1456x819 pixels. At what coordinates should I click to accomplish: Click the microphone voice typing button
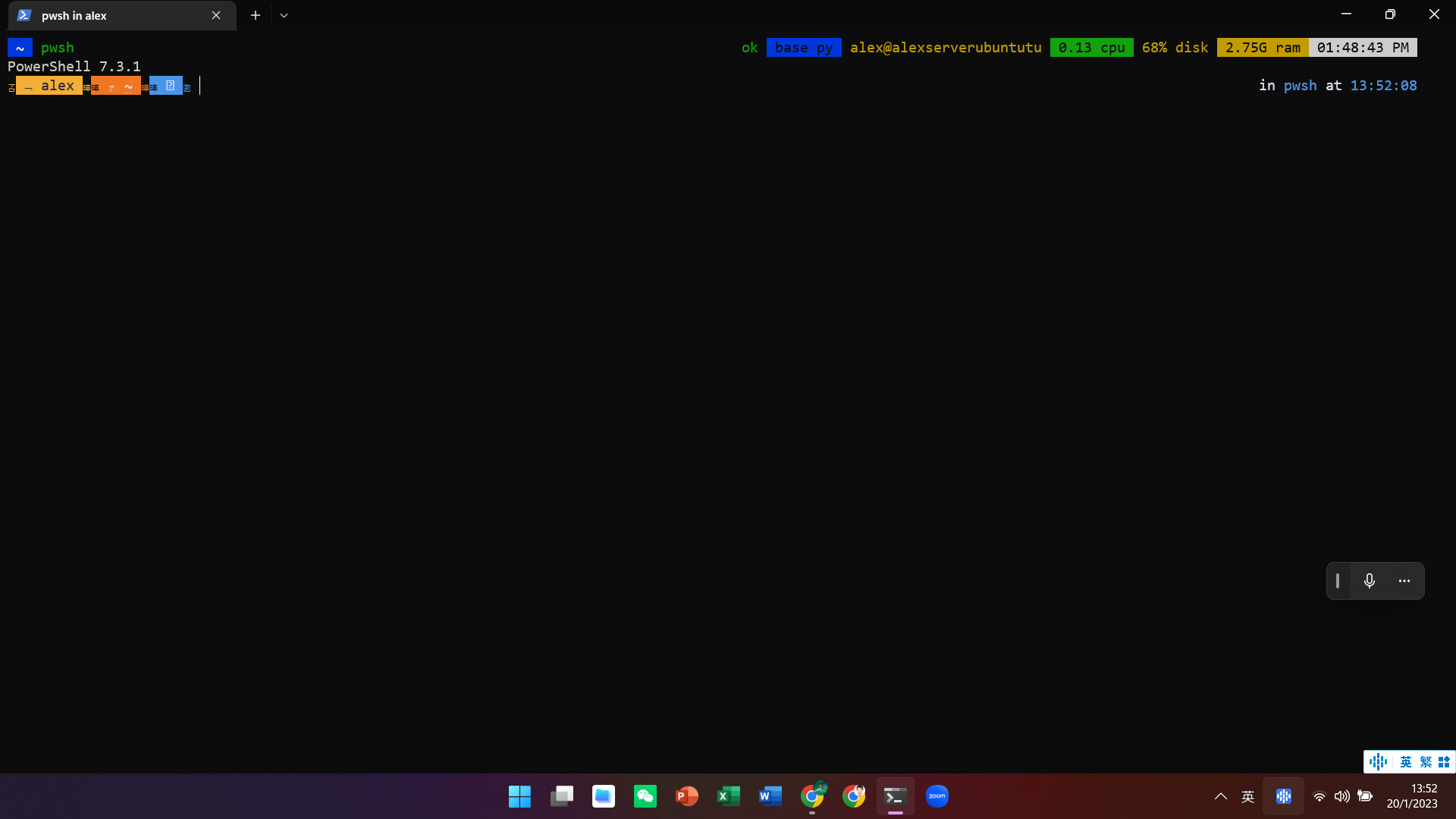click(x=1369, y=581)
